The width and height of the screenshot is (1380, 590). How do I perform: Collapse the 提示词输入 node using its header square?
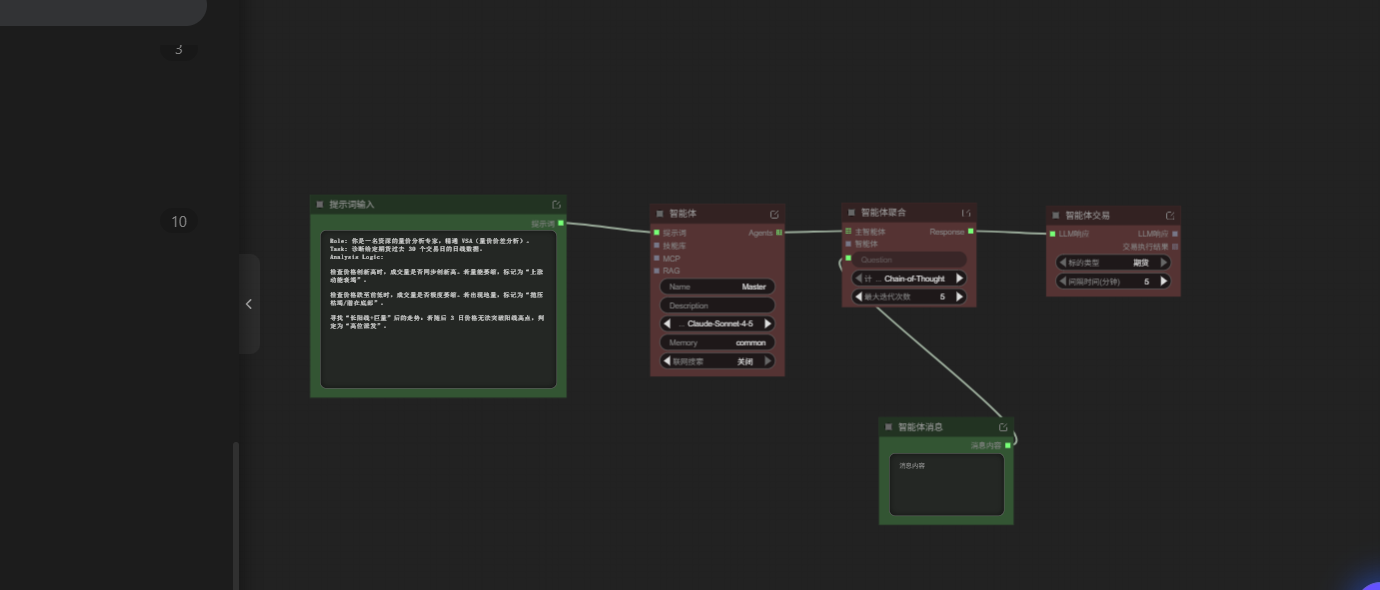(320, 205)
